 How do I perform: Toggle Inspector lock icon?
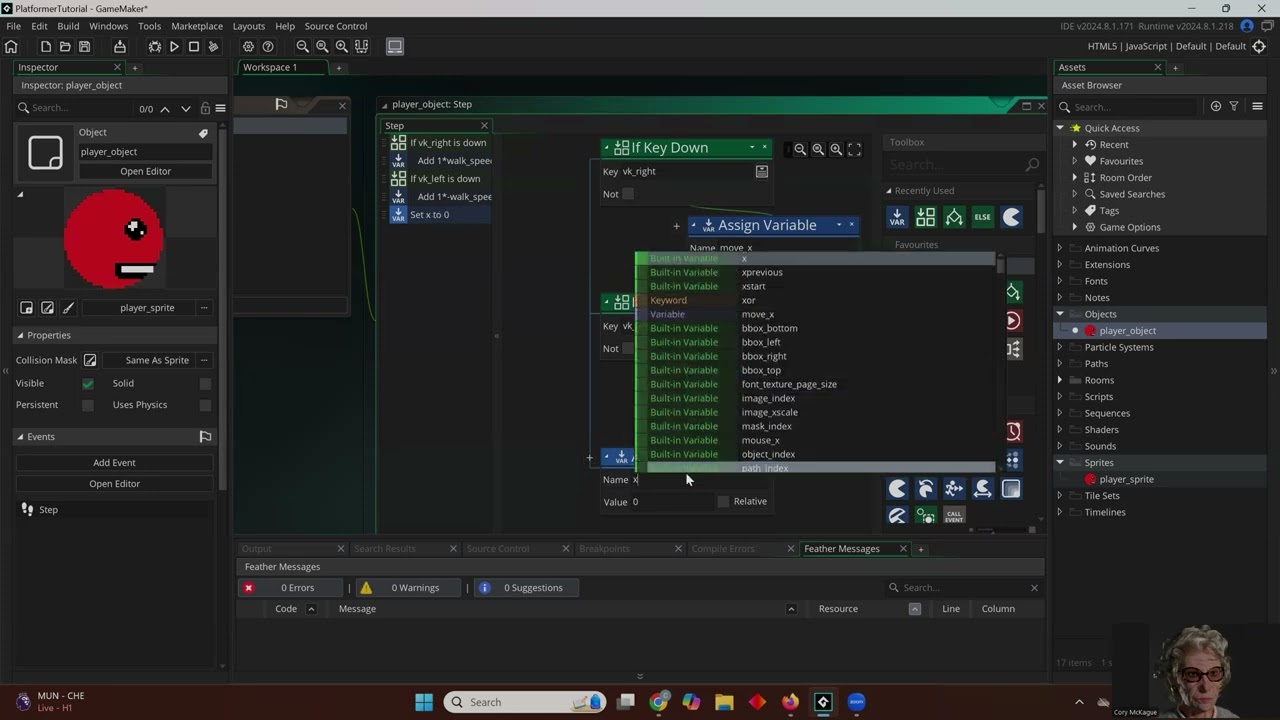click(205, 108)
